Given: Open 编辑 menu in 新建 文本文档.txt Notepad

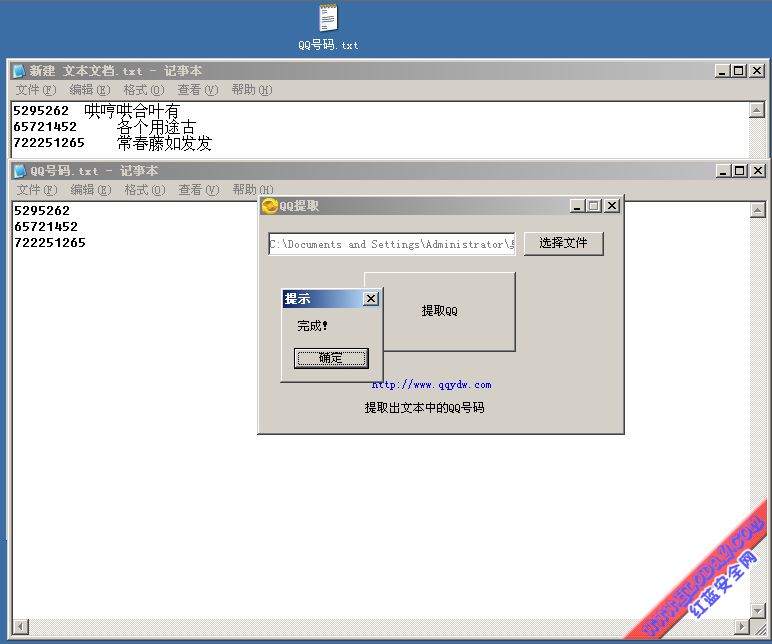Looking at the screenshot, I should coord(90,90).
